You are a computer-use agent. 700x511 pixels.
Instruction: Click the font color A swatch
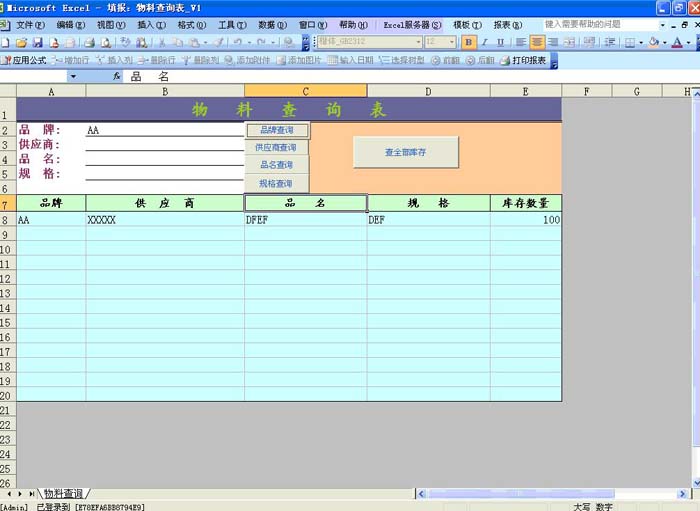677,43
